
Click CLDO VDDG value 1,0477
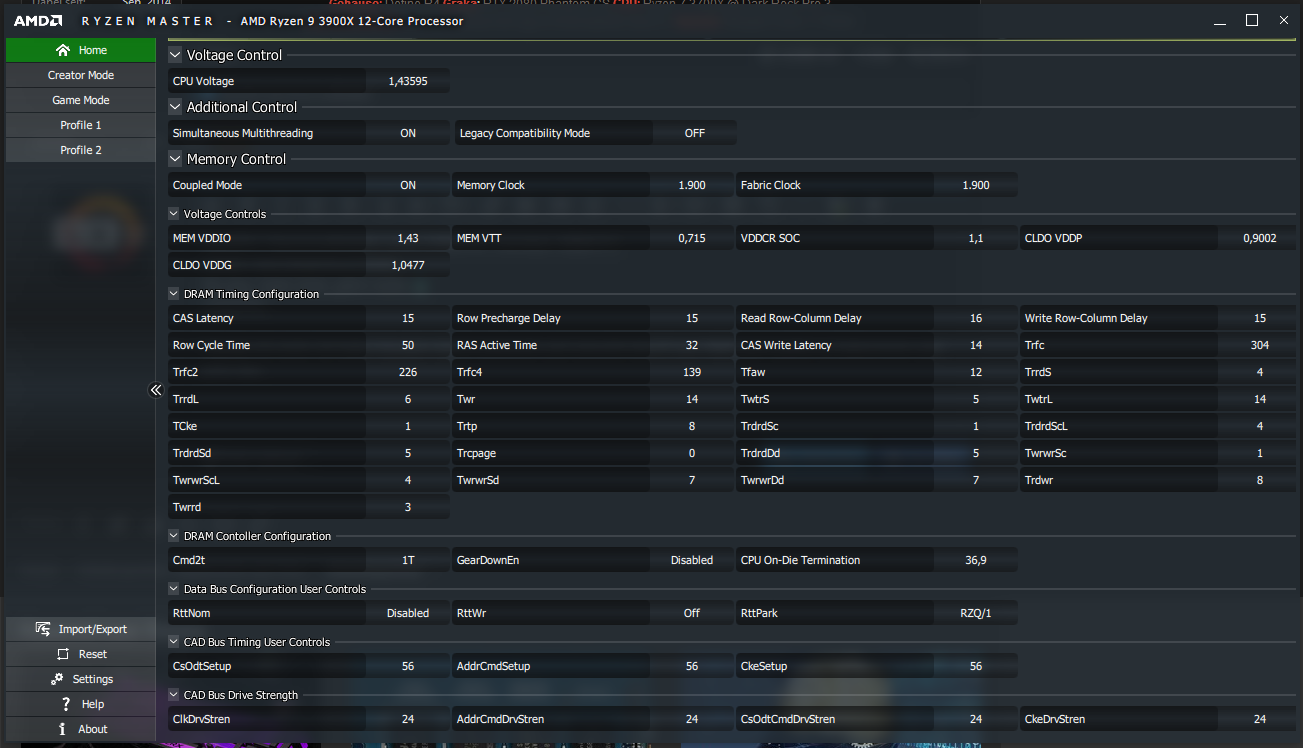(x=408, y=265)
